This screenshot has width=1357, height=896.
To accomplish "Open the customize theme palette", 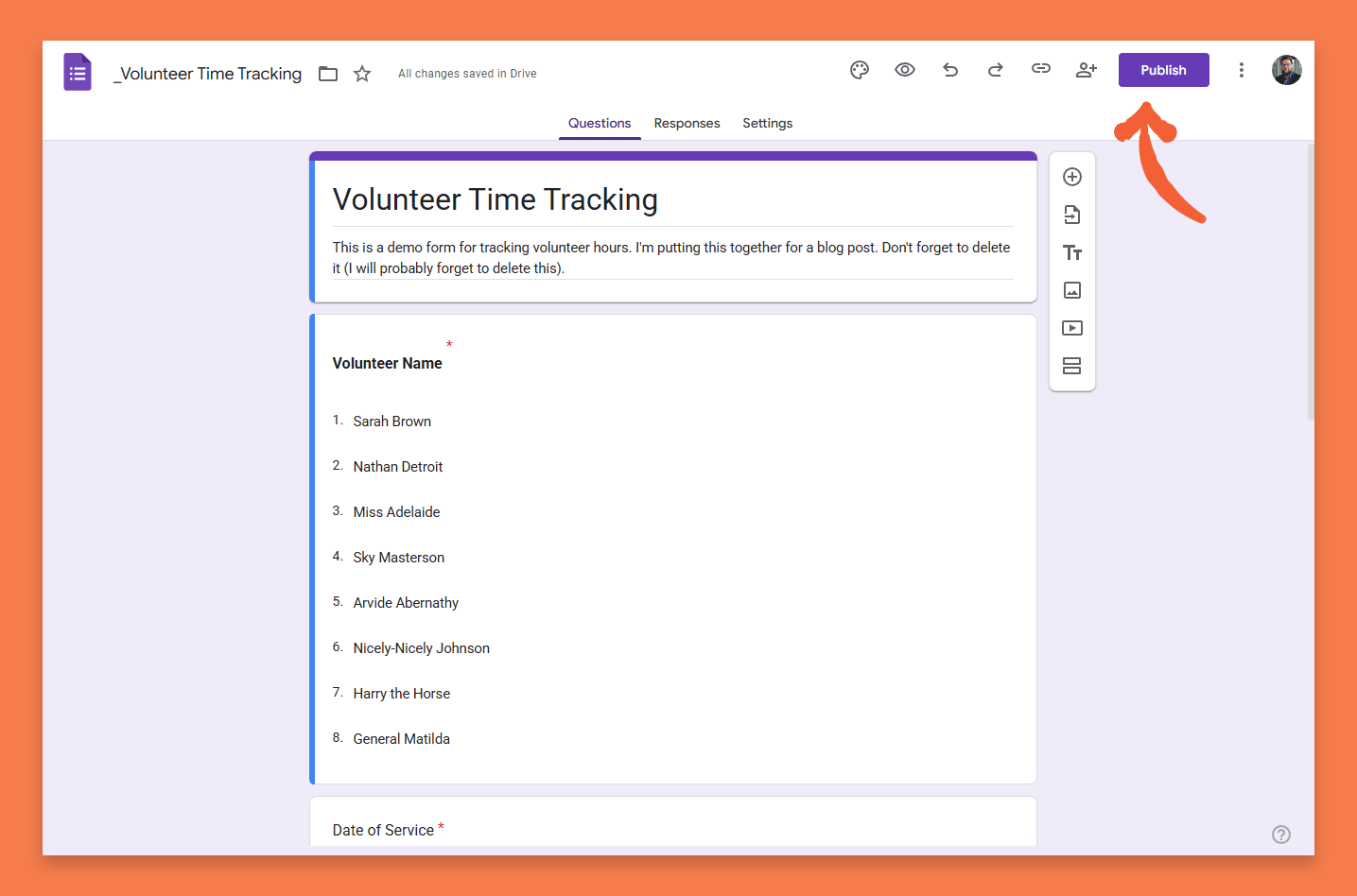I will pos(860,70).
